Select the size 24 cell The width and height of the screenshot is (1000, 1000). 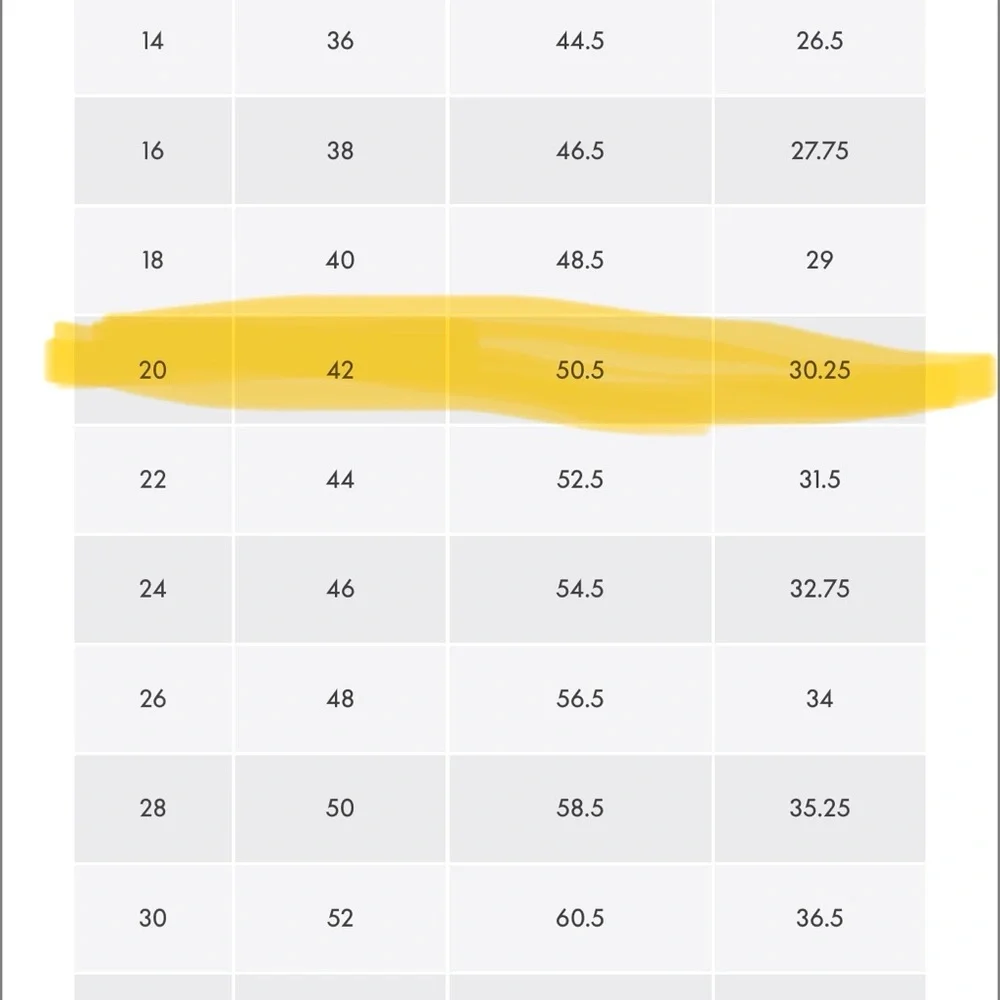153,589
